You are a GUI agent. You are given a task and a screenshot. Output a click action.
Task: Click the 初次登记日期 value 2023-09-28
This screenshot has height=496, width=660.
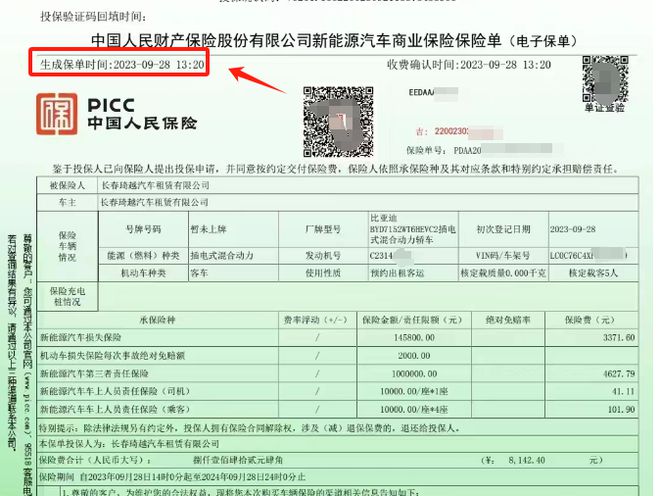click(x=572, y=229)
